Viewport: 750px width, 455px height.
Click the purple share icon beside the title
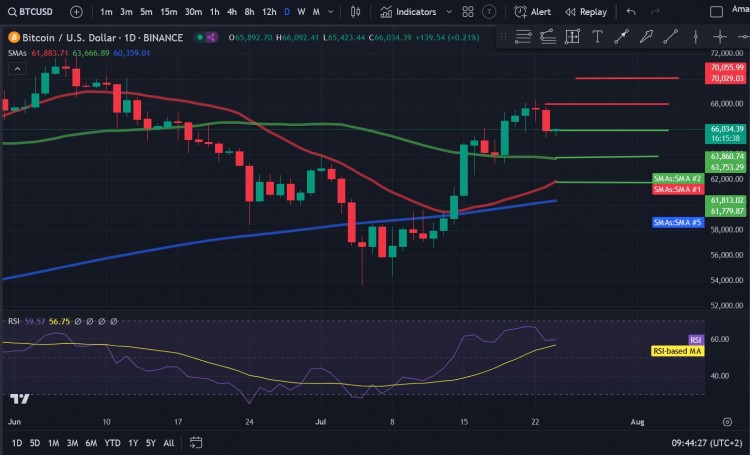211,37
